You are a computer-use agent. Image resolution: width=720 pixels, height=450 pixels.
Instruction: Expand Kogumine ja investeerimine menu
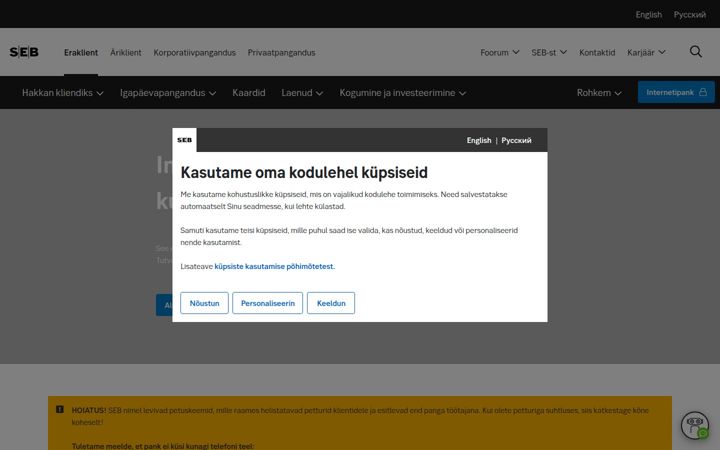click(402, 93)
